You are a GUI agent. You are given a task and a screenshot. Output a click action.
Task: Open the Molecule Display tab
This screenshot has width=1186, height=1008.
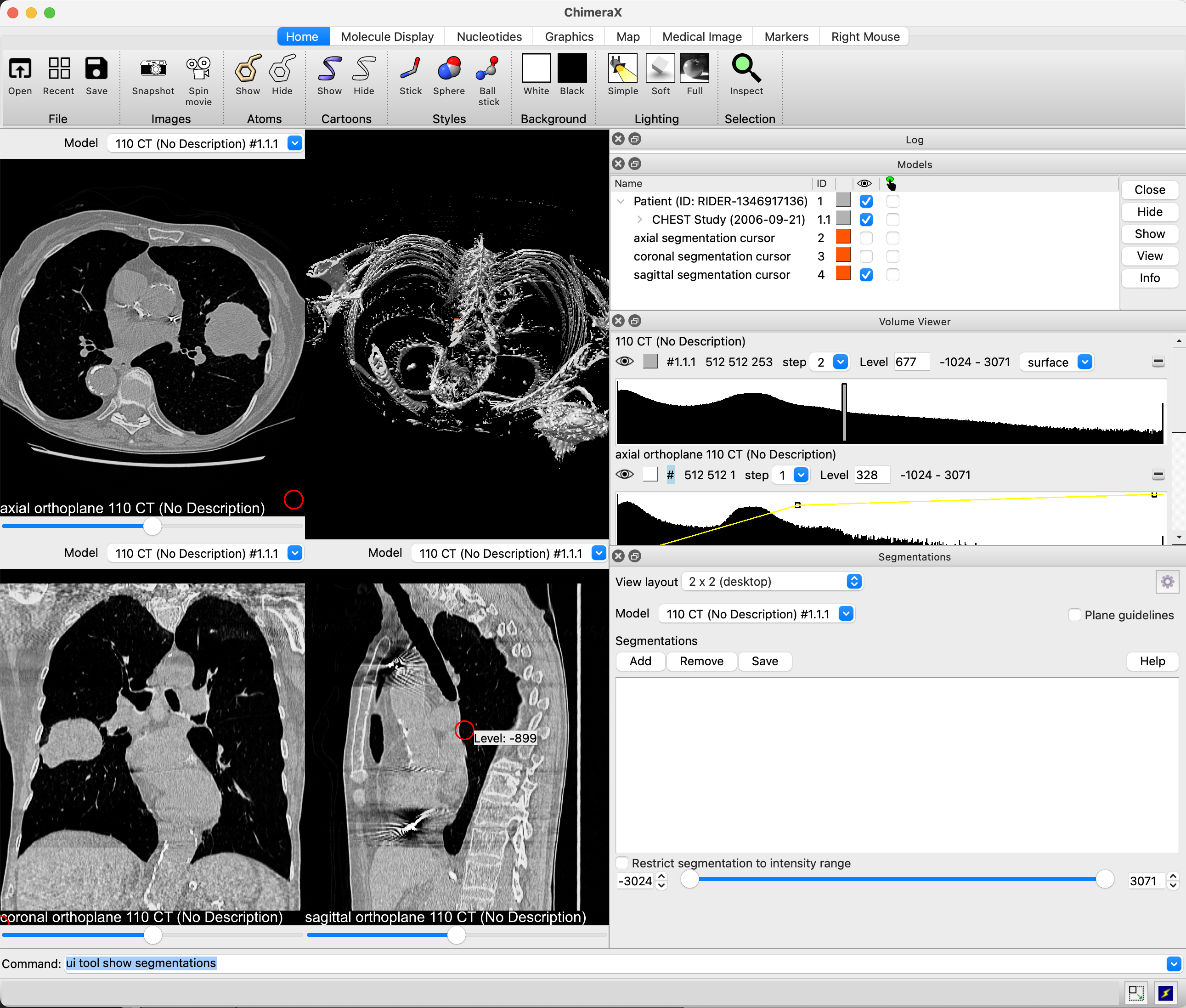[387, 37]
